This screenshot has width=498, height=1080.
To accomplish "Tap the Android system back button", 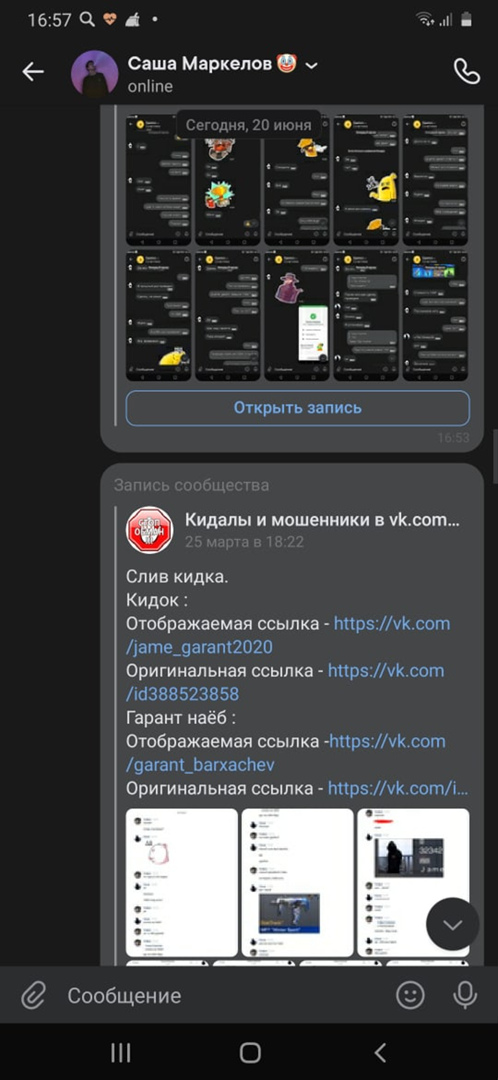I will click(380, 1052).
